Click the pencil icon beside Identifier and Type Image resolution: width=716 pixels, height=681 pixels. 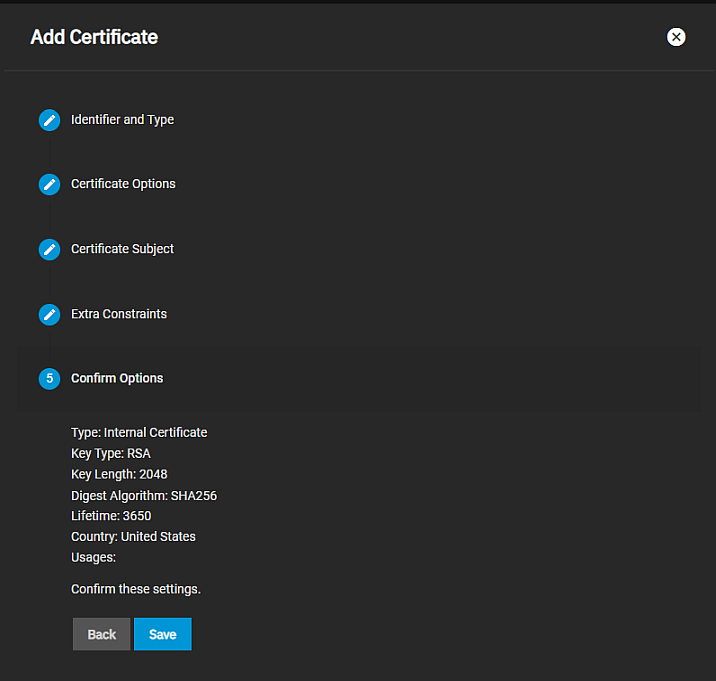click(x=49, y=120)
